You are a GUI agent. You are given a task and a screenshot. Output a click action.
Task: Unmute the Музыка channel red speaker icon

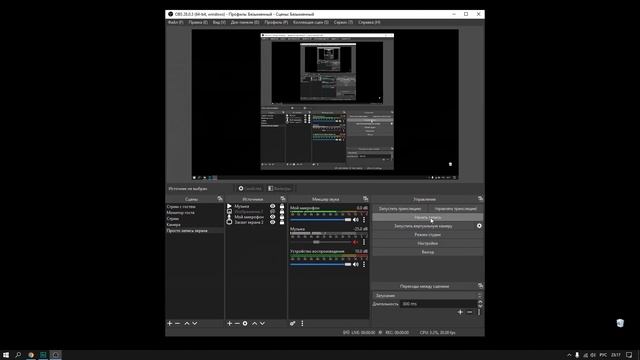click(x=356, y=242)
